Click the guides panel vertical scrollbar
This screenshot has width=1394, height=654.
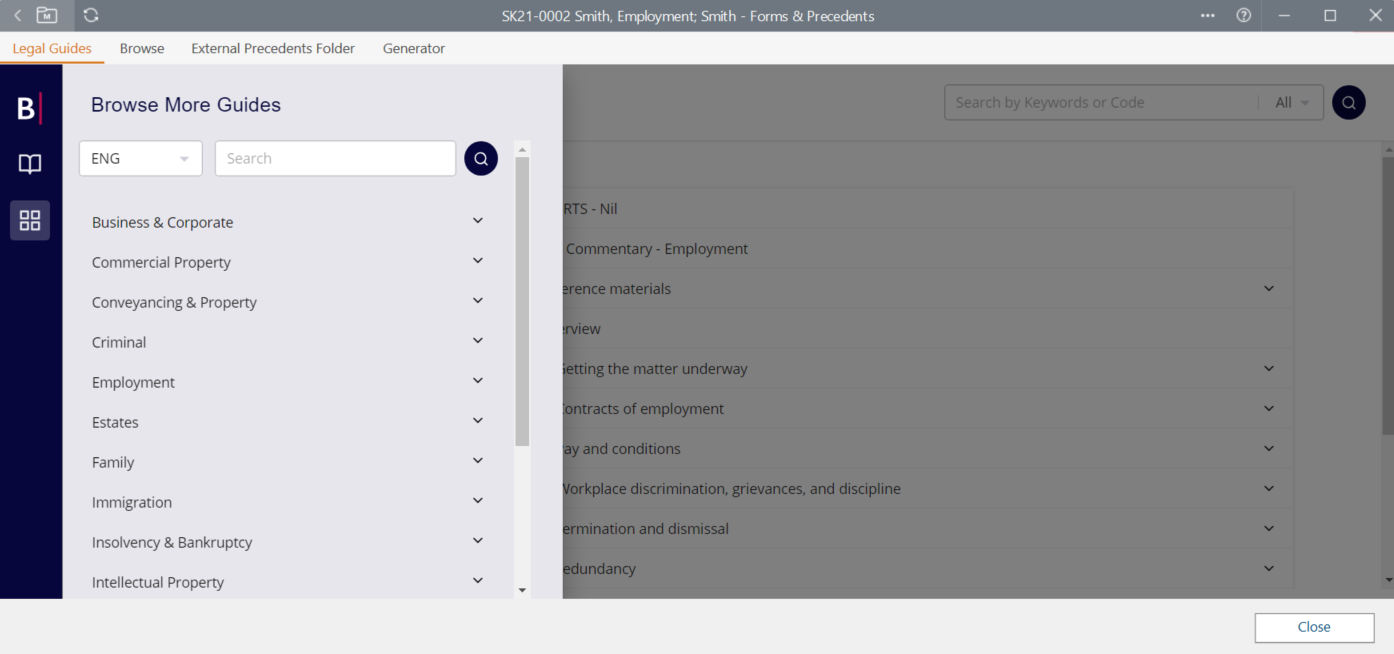click(x=522, y=300)
